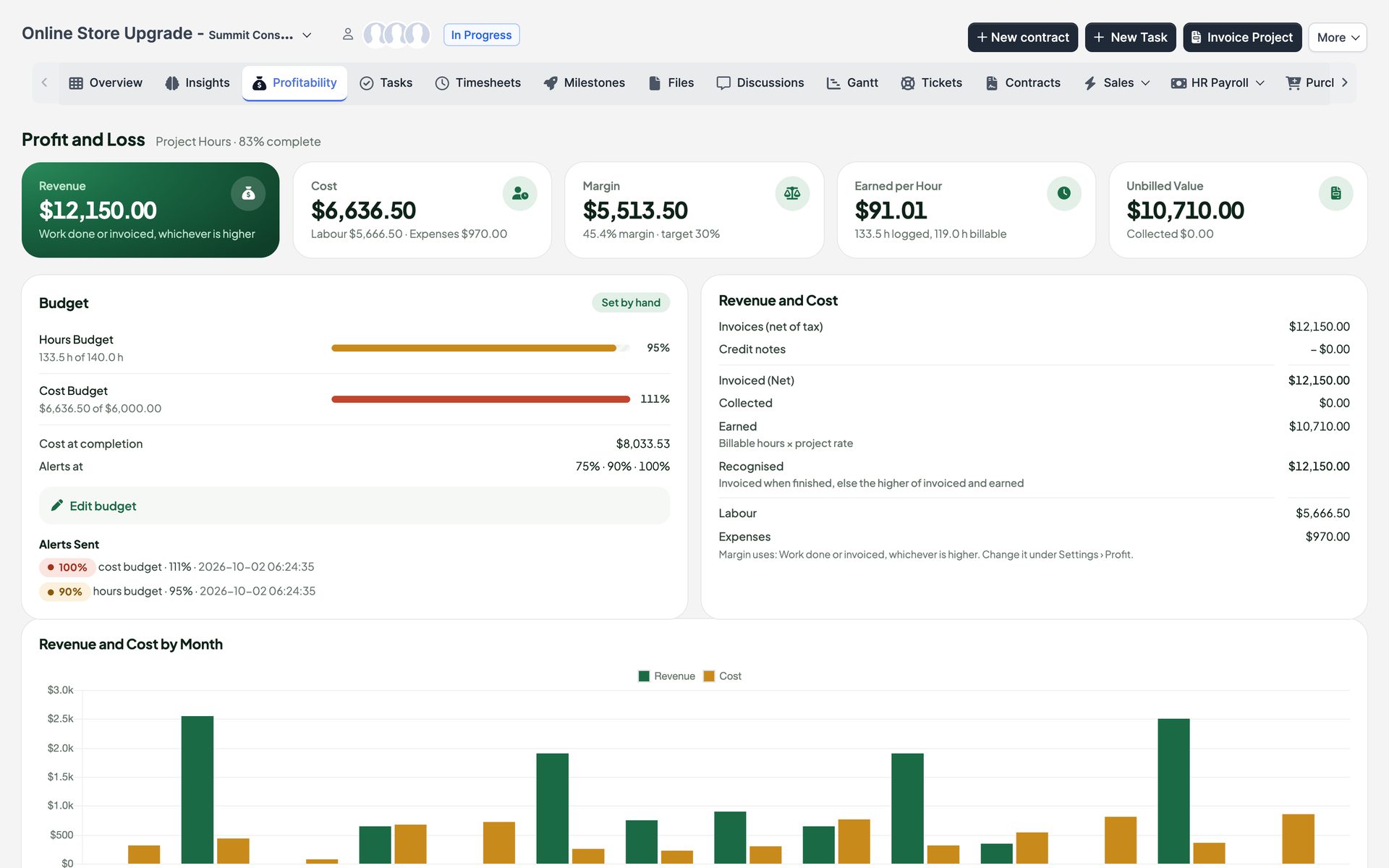Viewport: 1389px width, 868px height.
Task: Click the document icon in Invoice Project
Action: [1196, 37]
